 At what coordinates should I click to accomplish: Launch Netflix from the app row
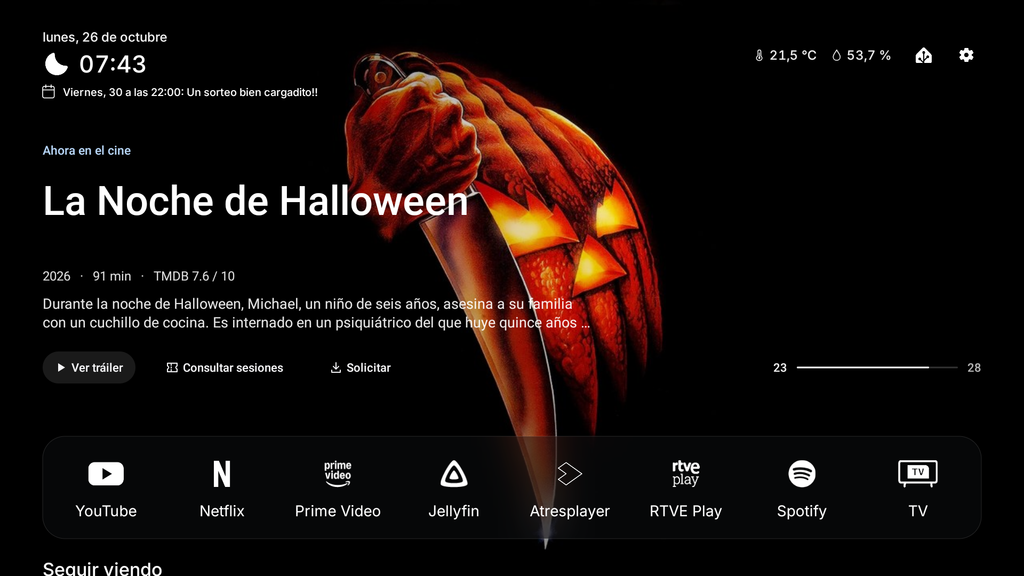[x=222, y=488]
